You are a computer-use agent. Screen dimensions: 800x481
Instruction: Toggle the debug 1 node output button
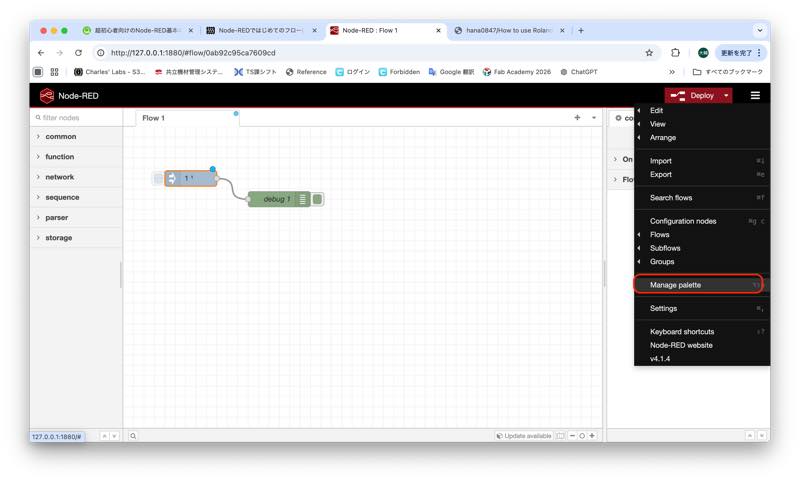pyautogui.click(x=317, y=199)
